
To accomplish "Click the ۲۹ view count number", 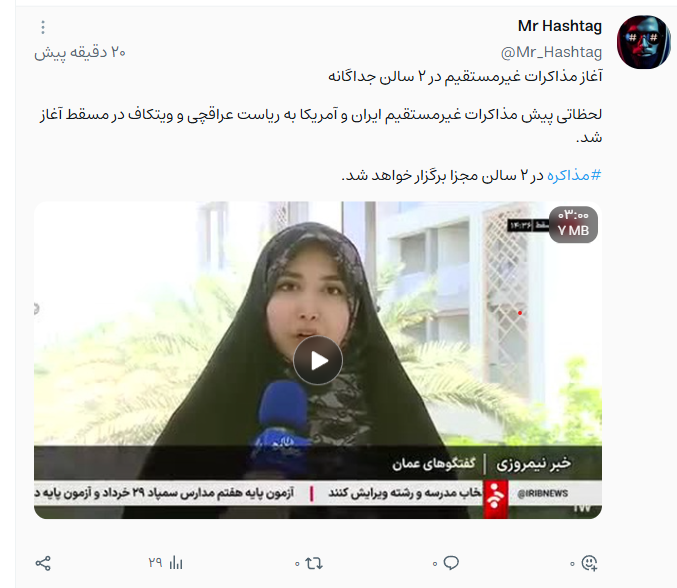I will (155, 563).
